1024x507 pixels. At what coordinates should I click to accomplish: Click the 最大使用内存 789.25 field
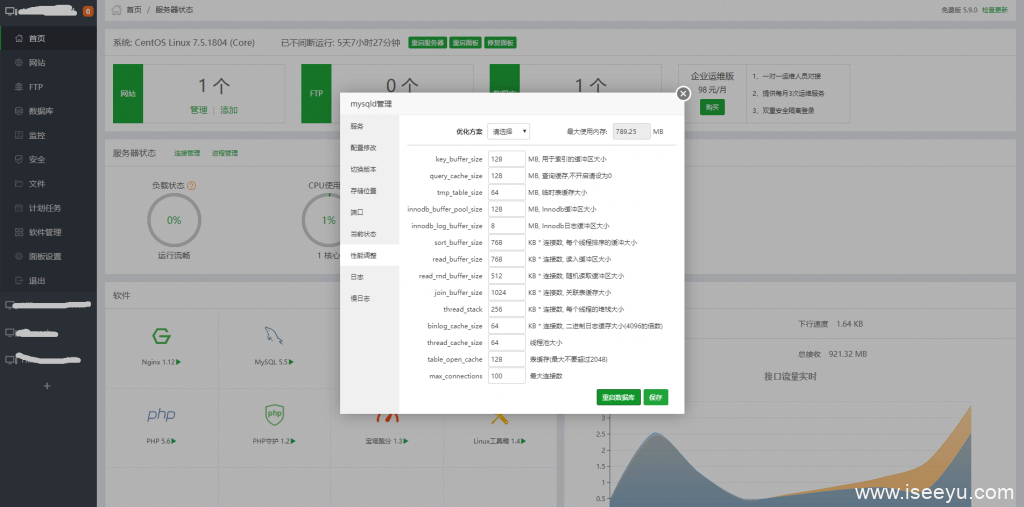coord(632,131)
